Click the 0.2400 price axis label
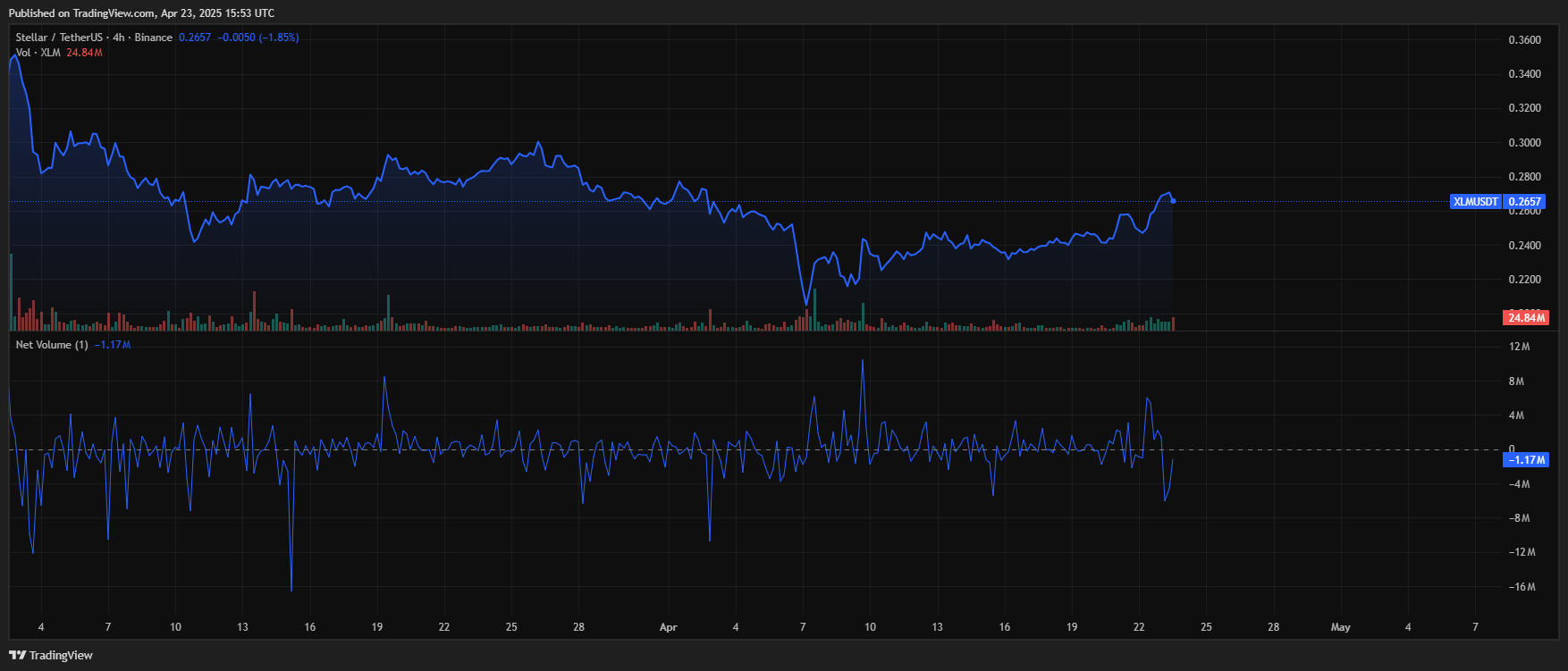This screenshot has height=671, width=1568. (x=1525, y=246)
